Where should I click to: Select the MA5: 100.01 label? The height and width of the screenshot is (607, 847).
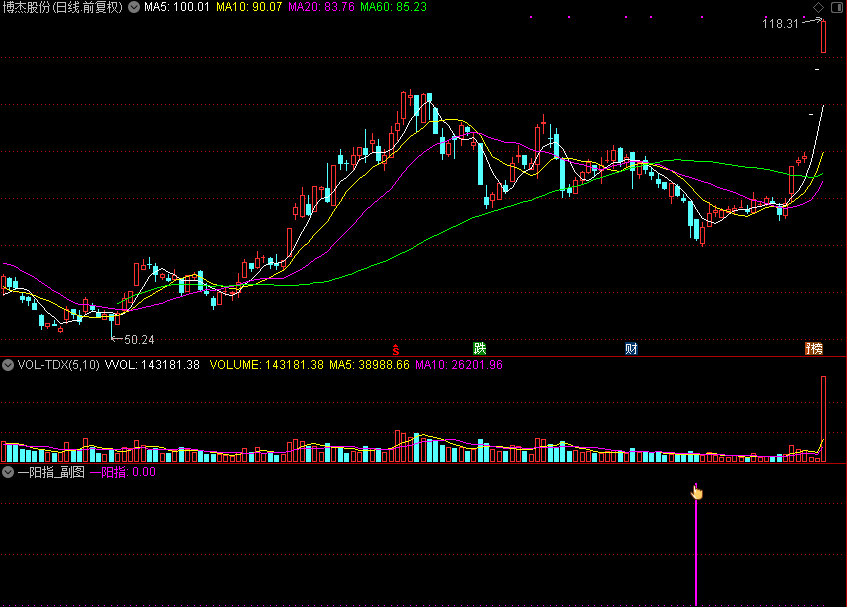click(x=177, y=7)
